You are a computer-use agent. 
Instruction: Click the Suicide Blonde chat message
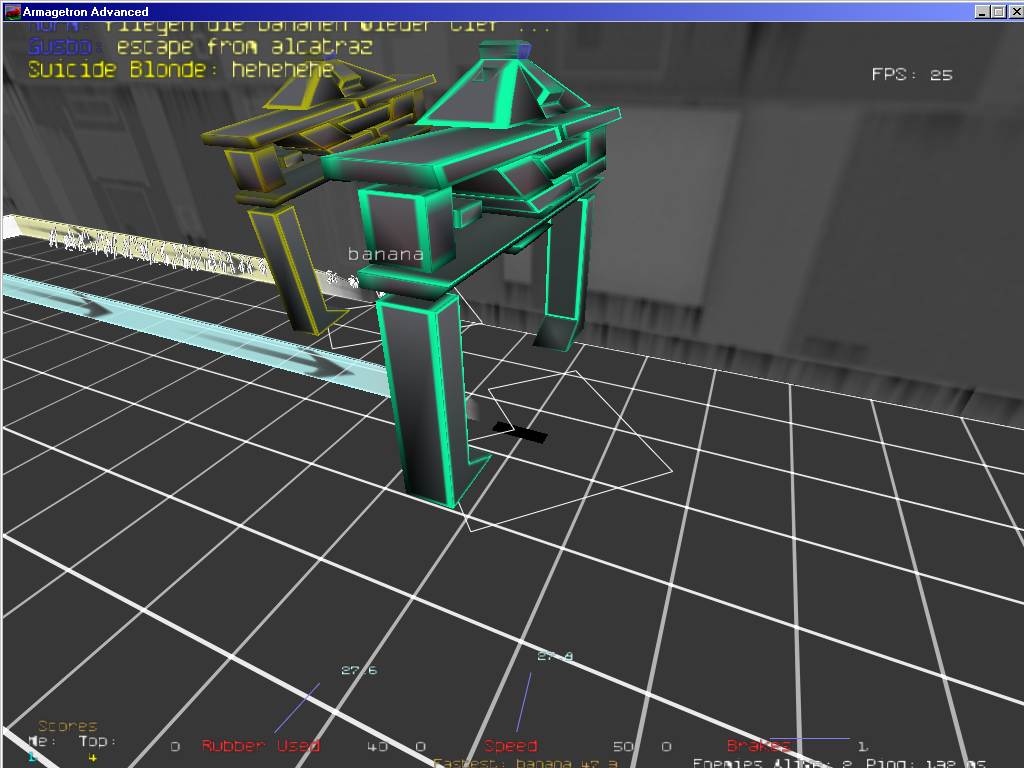pos(180,70)
